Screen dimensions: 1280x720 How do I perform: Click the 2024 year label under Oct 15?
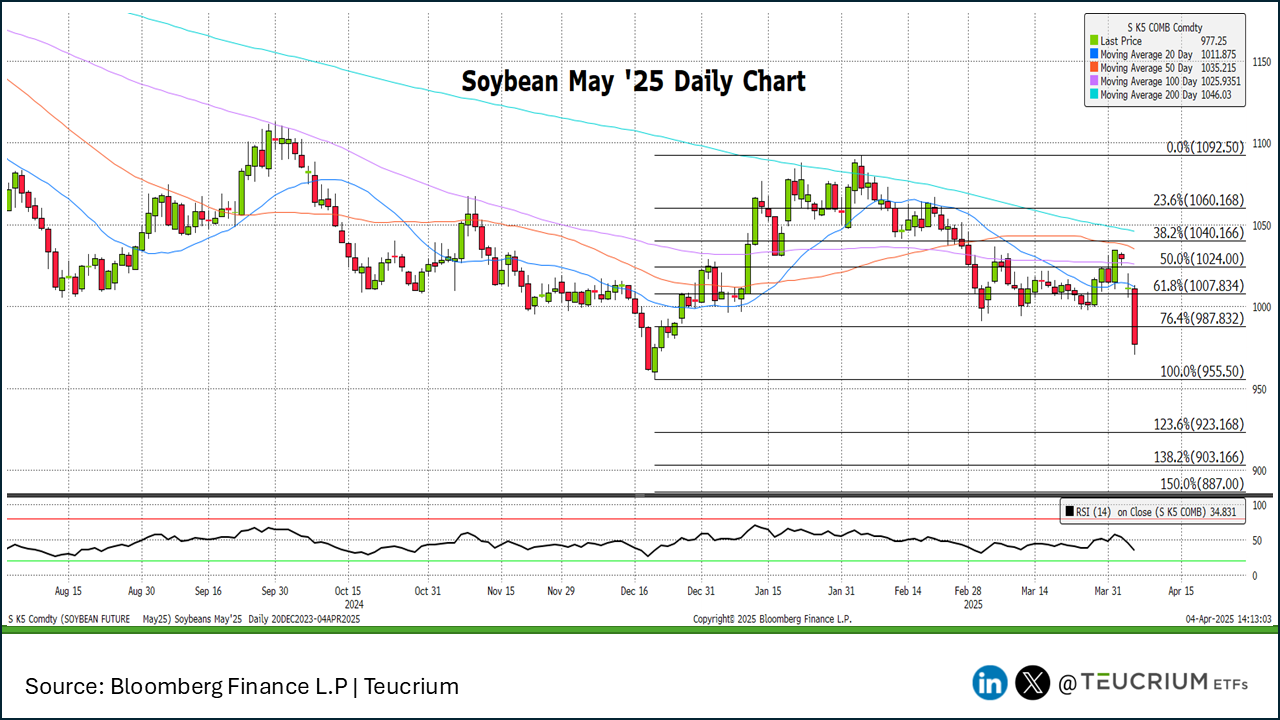(353, 604)
